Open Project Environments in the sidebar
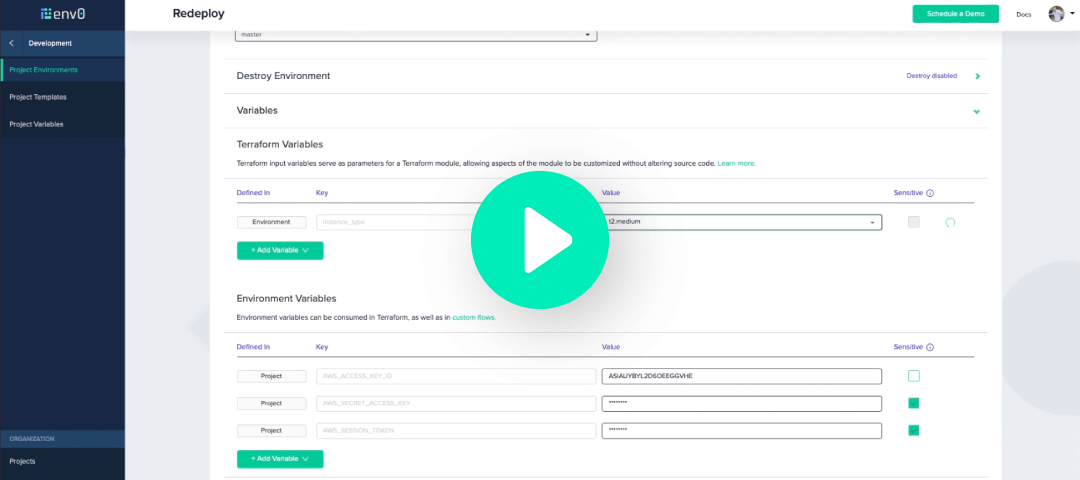The width and height of the screenshot is (1080, 480). (x=63, y=70)
